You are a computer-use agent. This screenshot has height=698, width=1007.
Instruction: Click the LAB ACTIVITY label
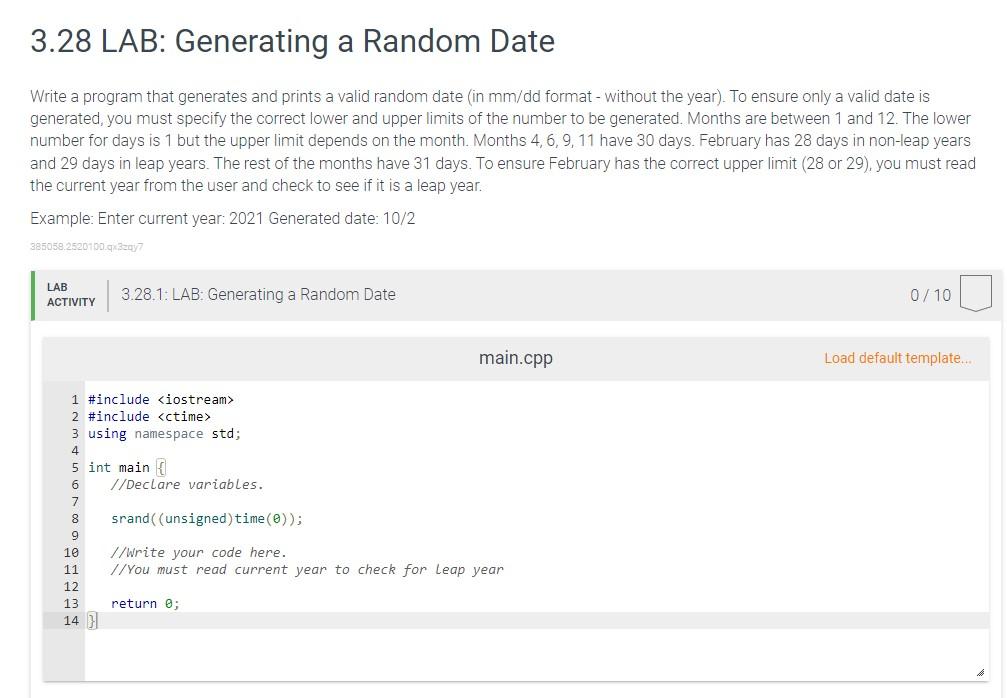[x=71, y=295]
